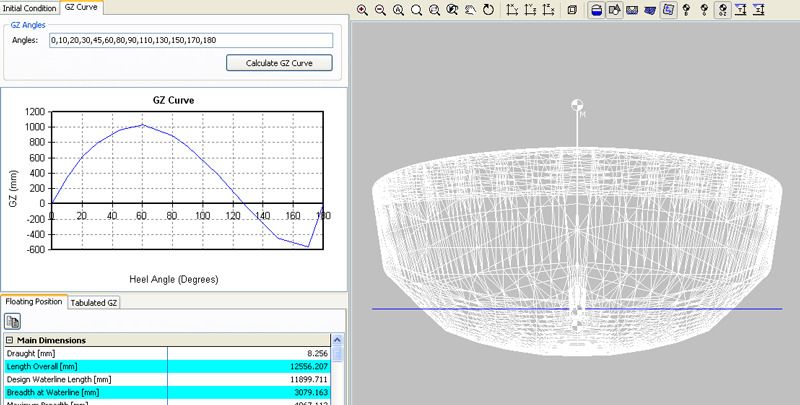Select the pan hand tool
Viewport: 800px width, 405px height.
point(470,10)
